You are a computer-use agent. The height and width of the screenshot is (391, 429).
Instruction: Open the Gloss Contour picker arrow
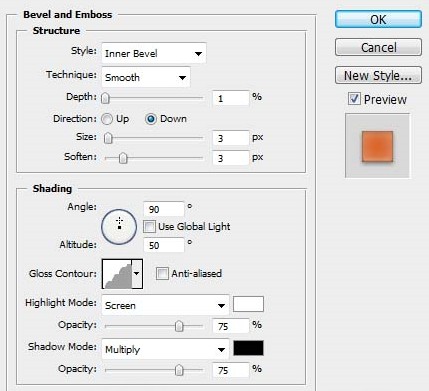(137, 274)
